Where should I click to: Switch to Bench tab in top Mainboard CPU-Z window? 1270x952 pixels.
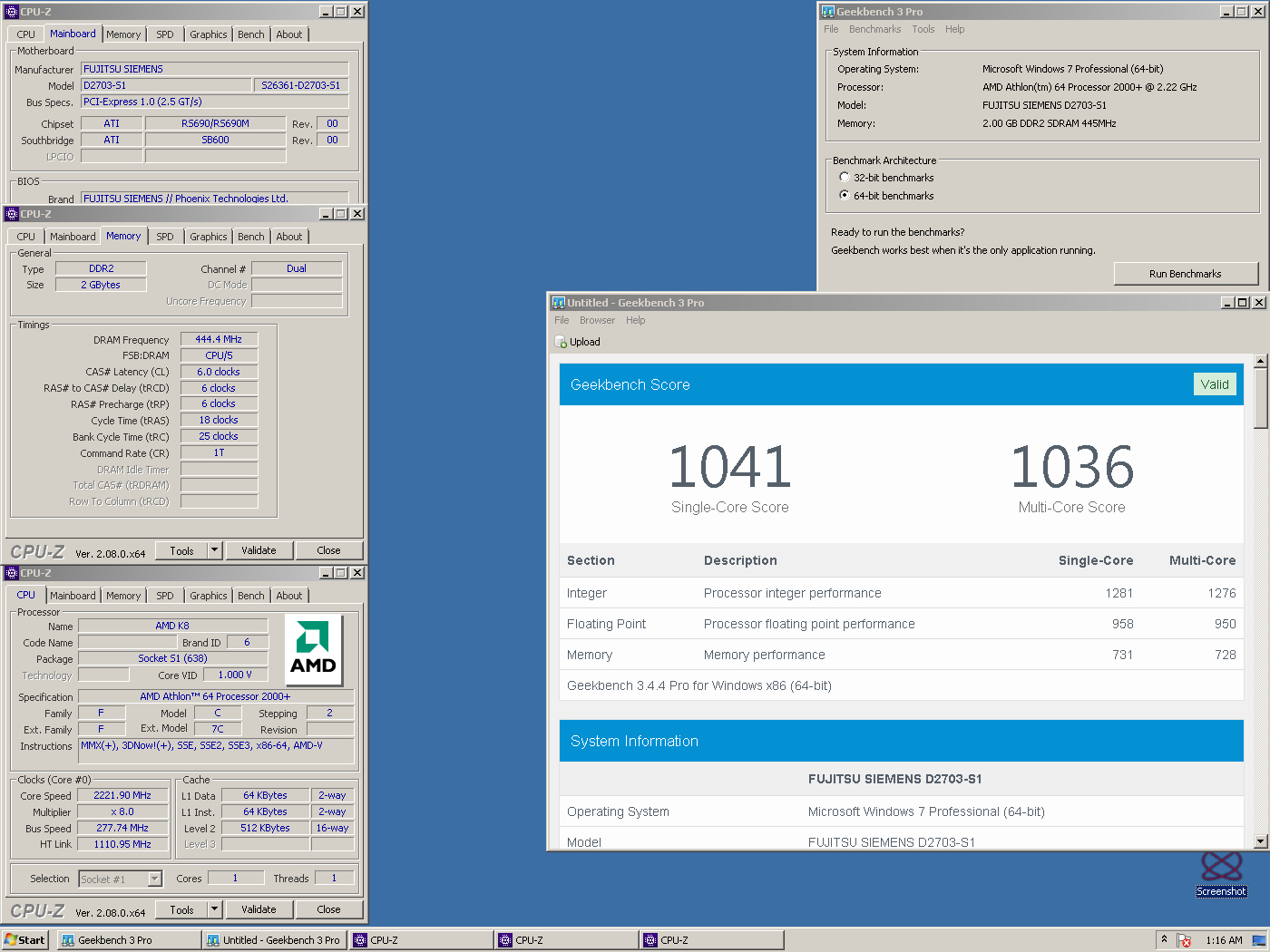click(x=251, y=34)
